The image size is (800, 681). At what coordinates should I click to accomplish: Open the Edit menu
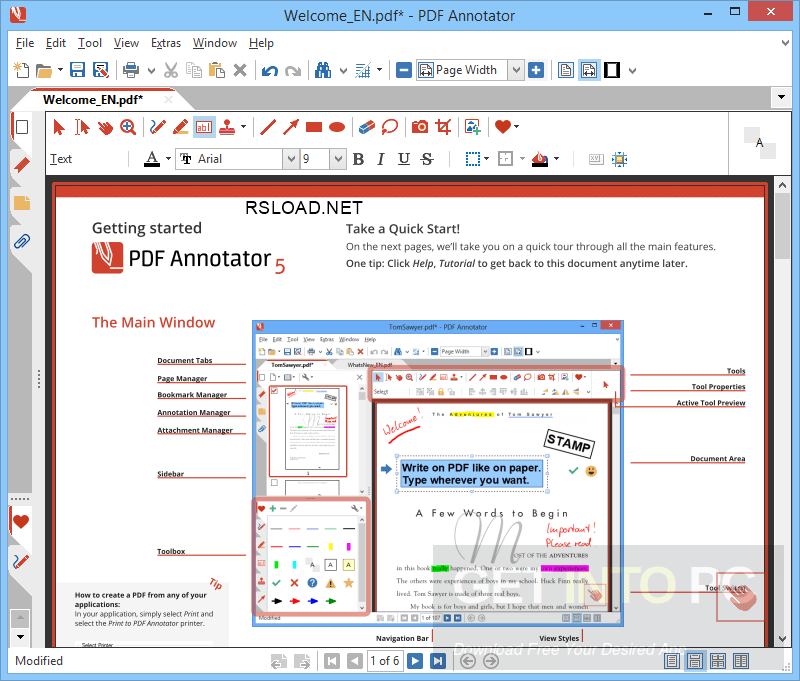56,43
